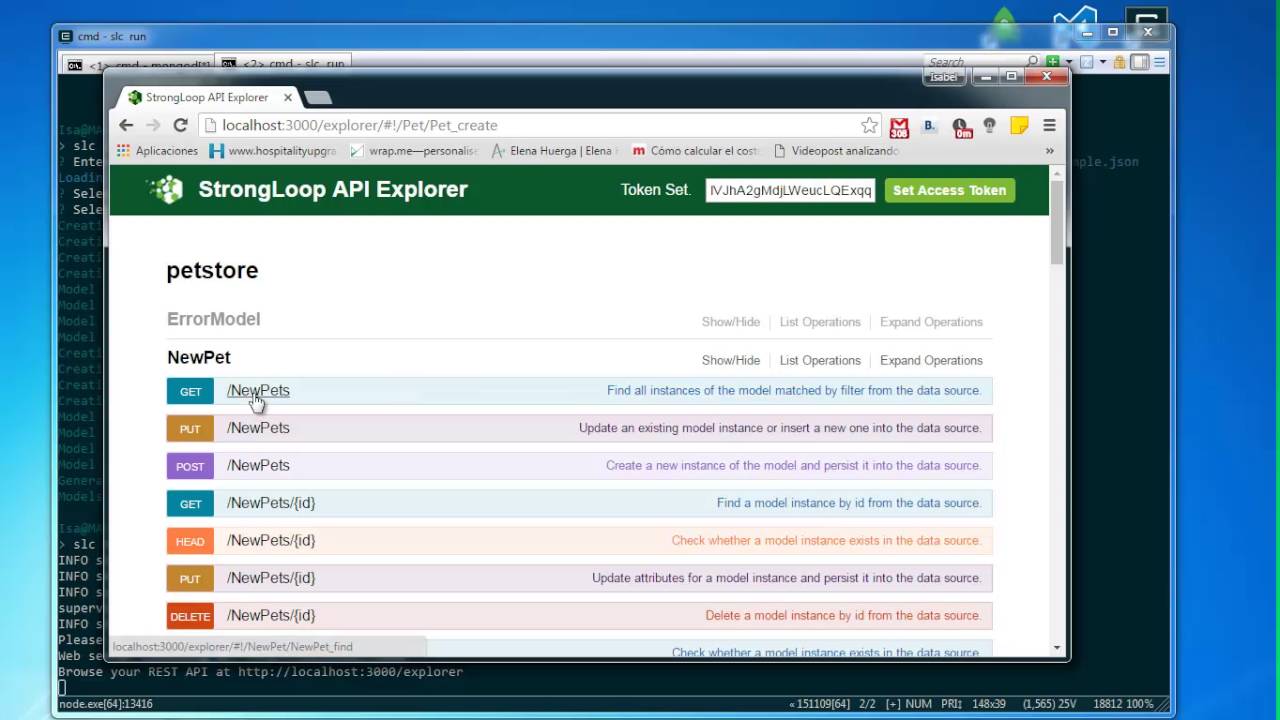This screenshot has width=1280, height=720.
Task: Close the StrongLoop API Explorer tab
Action: 288,97
